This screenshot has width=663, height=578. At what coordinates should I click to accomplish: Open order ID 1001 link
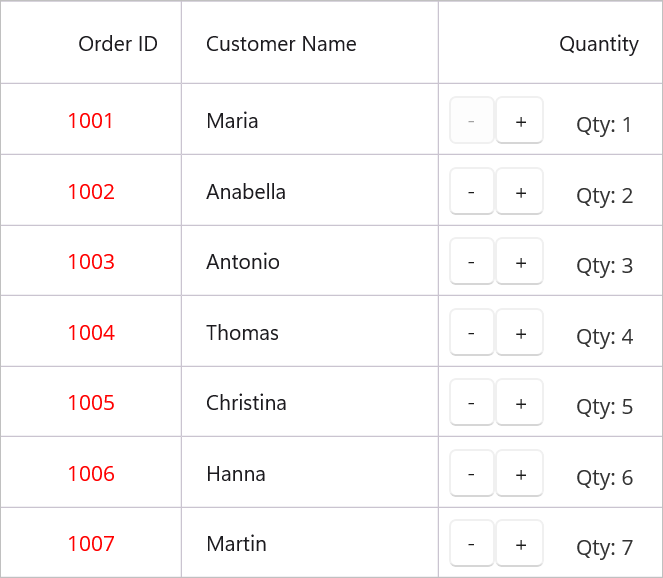91,121
